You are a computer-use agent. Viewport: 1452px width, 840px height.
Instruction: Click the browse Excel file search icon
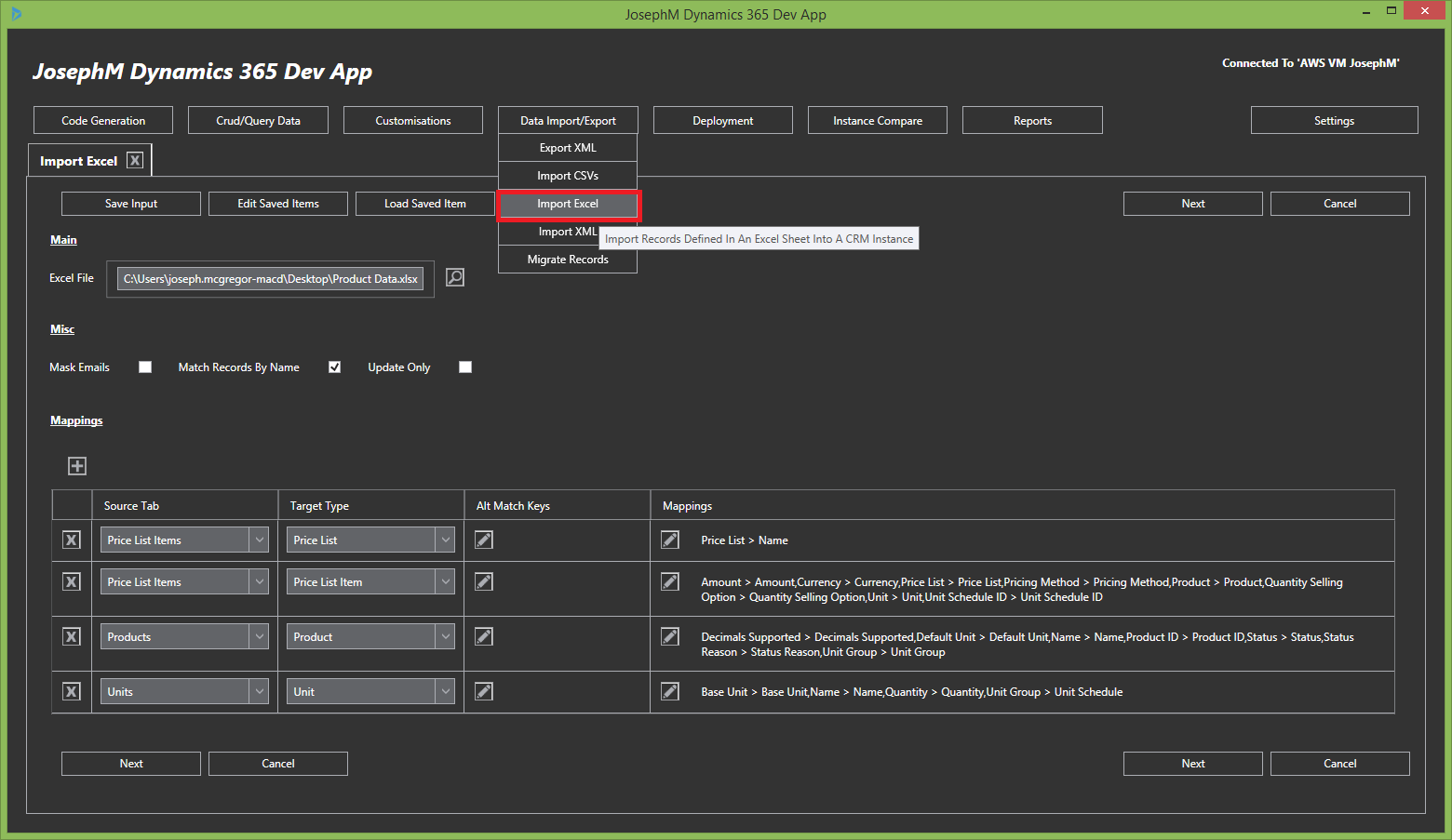[454, 277]
